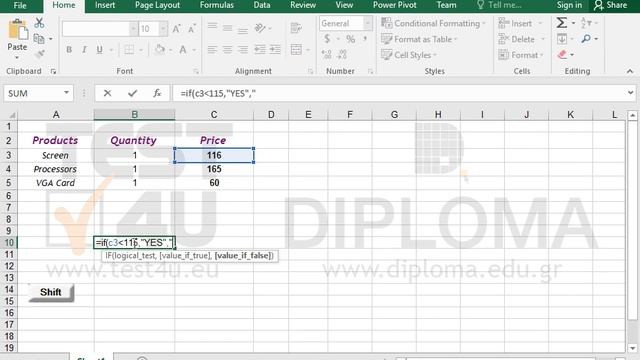Open the Paste options dropdown arrow

[17, 58]
